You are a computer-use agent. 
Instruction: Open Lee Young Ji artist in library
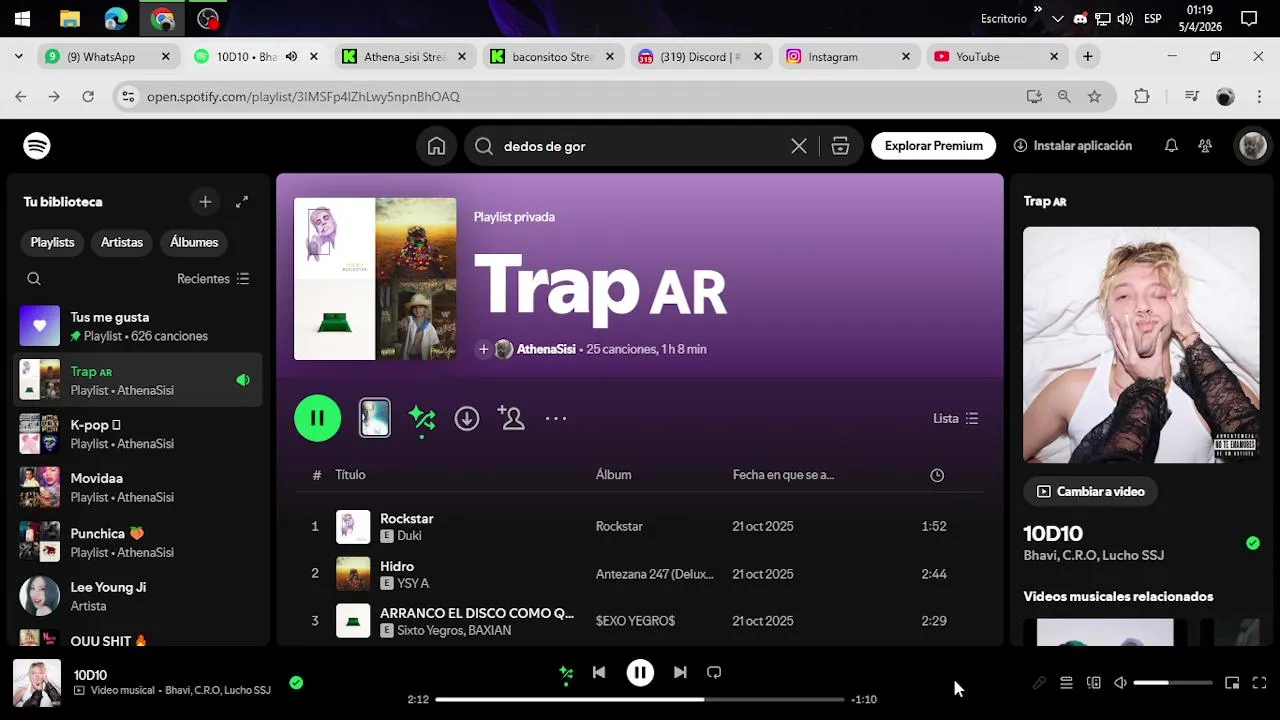pos(138,596)
